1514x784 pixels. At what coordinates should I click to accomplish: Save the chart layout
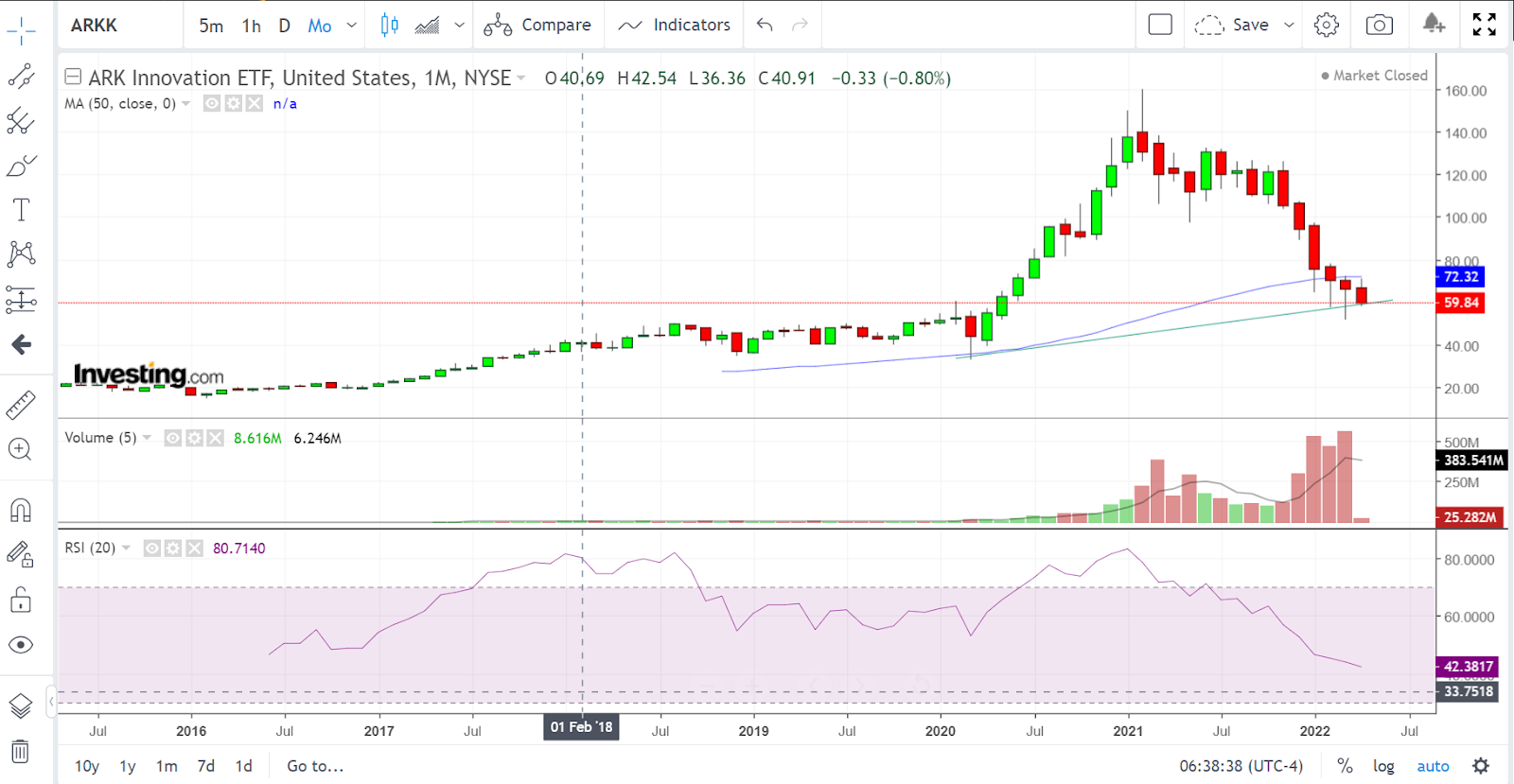1232,26
